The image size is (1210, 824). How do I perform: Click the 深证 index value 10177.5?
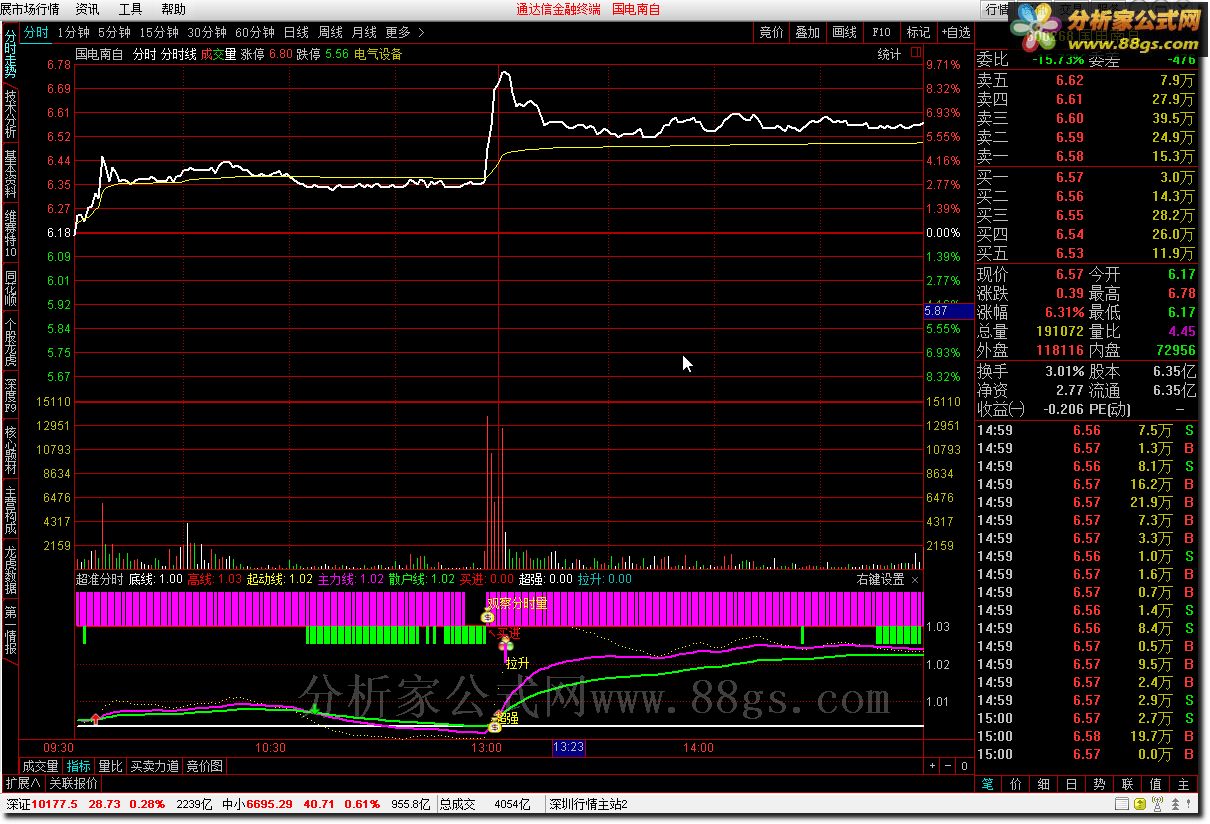(x=54, y=804)
